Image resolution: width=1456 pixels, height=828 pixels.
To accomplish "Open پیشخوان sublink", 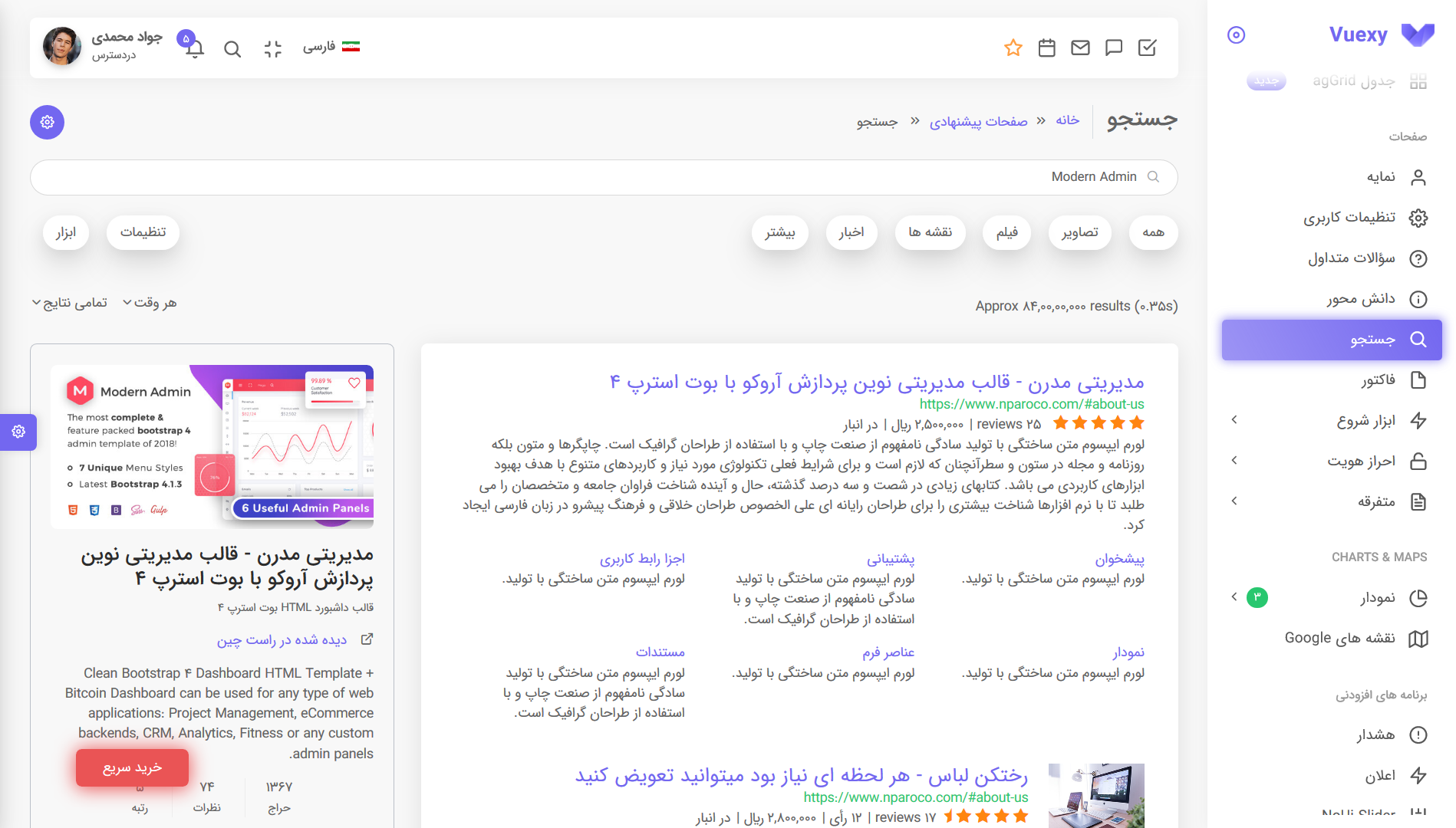I will (x=1119, y=559).
